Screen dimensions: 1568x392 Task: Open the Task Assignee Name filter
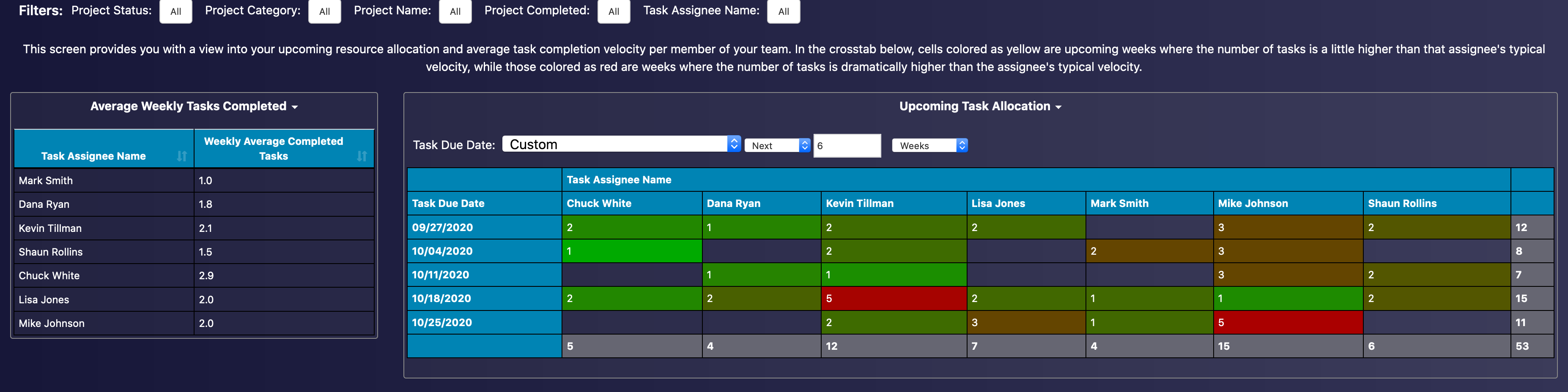(784, 11)
